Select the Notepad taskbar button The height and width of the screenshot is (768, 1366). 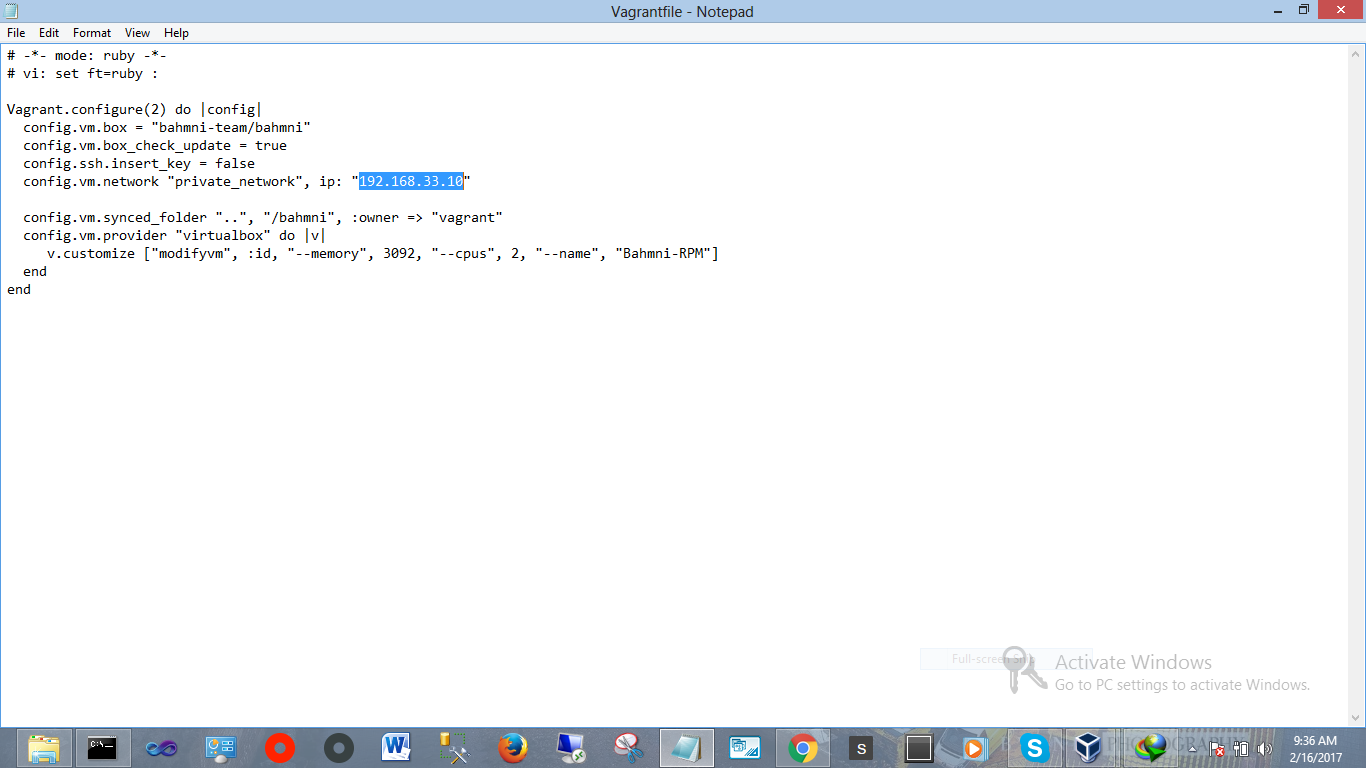[687, 748]
